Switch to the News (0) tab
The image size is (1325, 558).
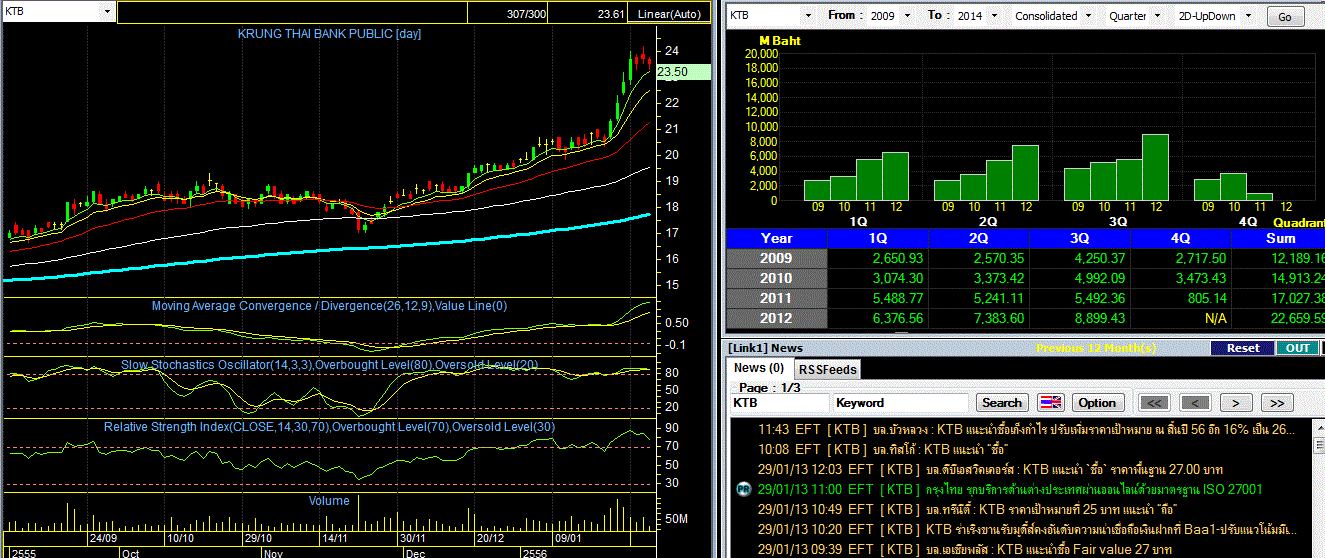(x=760, y=368)
